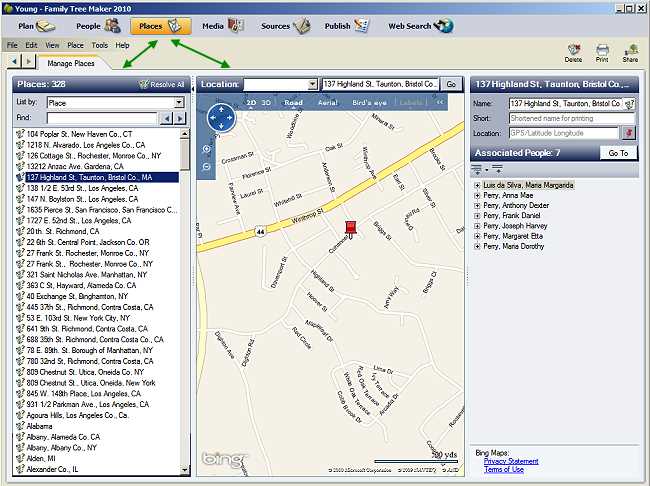Click the Go To button
650x486 pixels.
point(618,153)
